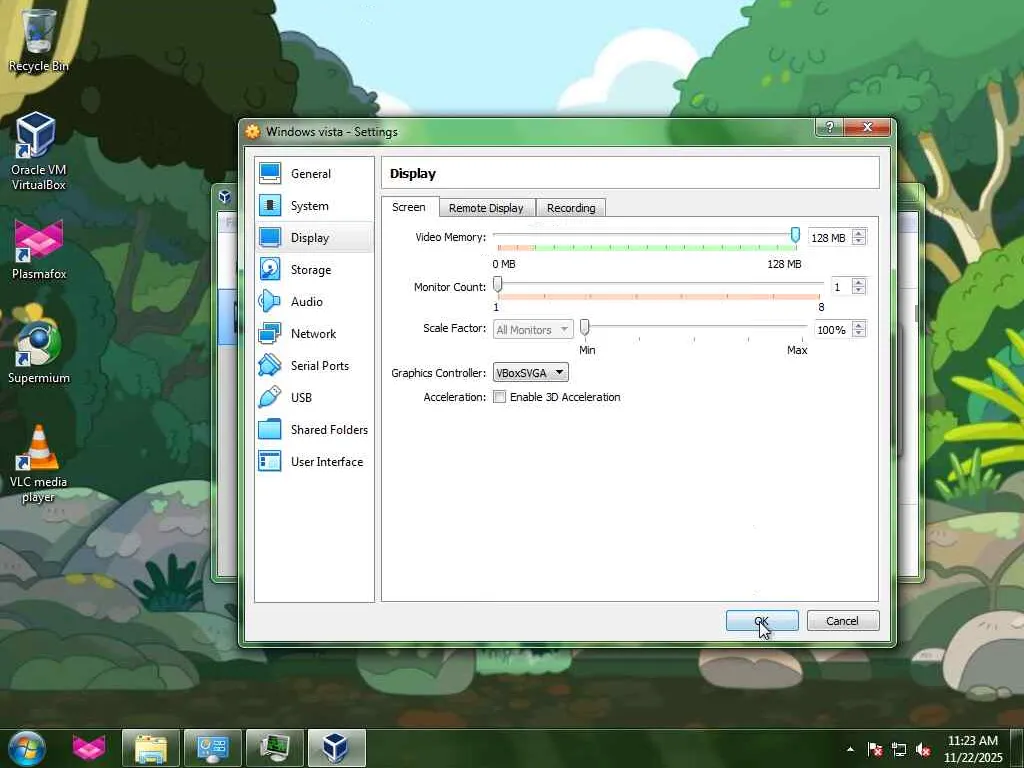Click the Scale Factor slider handle

(x=584, y=327)
